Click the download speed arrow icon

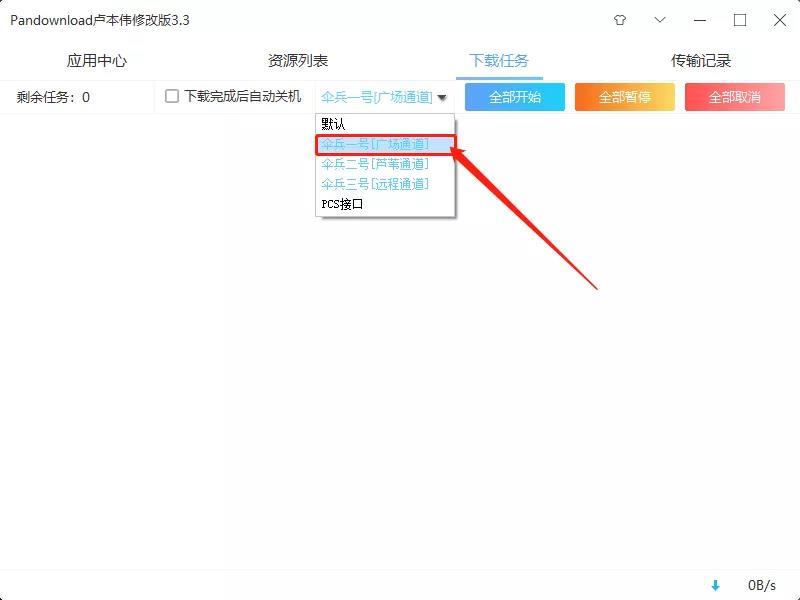tap(715, 585)
